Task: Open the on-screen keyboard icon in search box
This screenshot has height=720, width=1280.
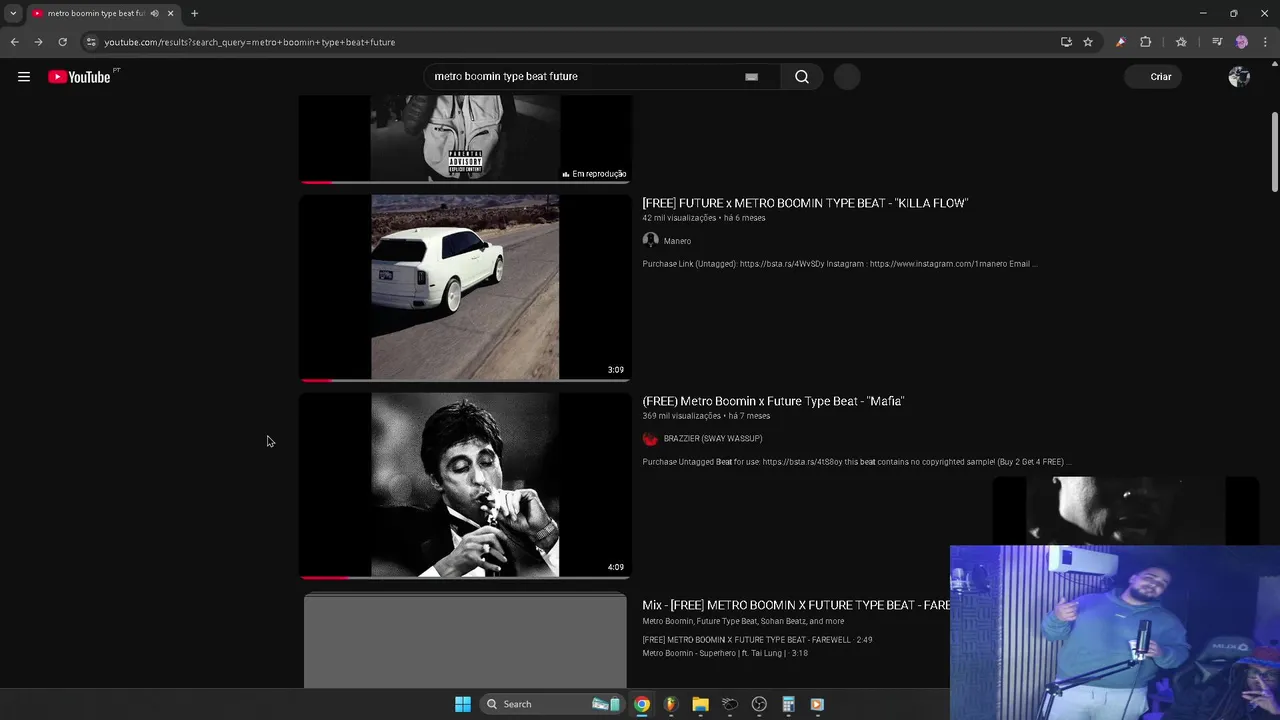Action: point(751,77)
